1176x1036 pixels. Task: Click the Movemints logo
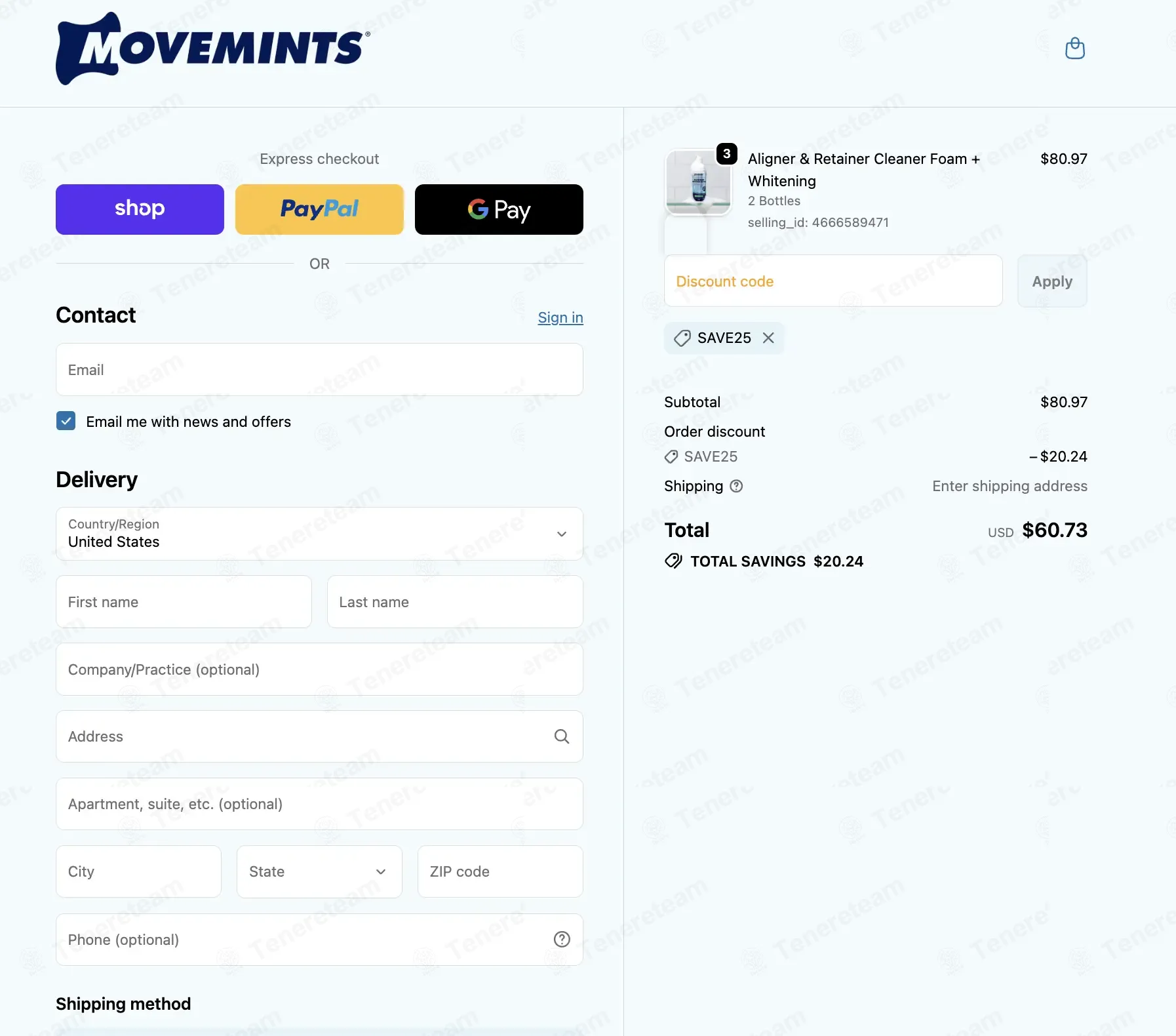(x=213, y=49)
